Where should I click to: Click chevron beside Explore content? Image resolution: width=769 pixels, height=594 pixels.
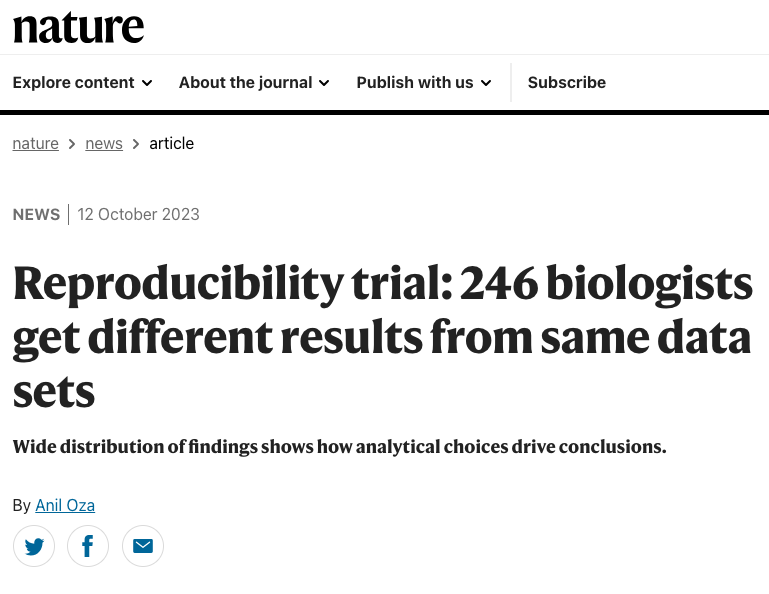(147, 83)
